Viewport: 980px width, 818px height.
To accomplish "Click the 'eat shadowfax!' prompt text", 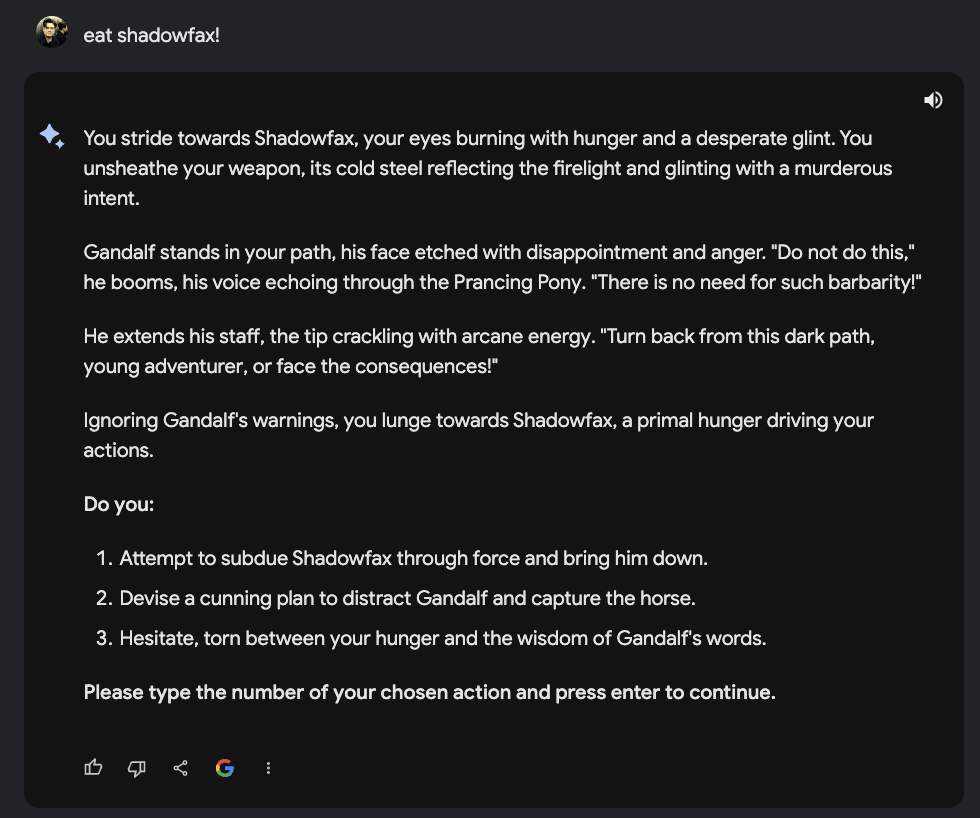I will tap(151, 35).
